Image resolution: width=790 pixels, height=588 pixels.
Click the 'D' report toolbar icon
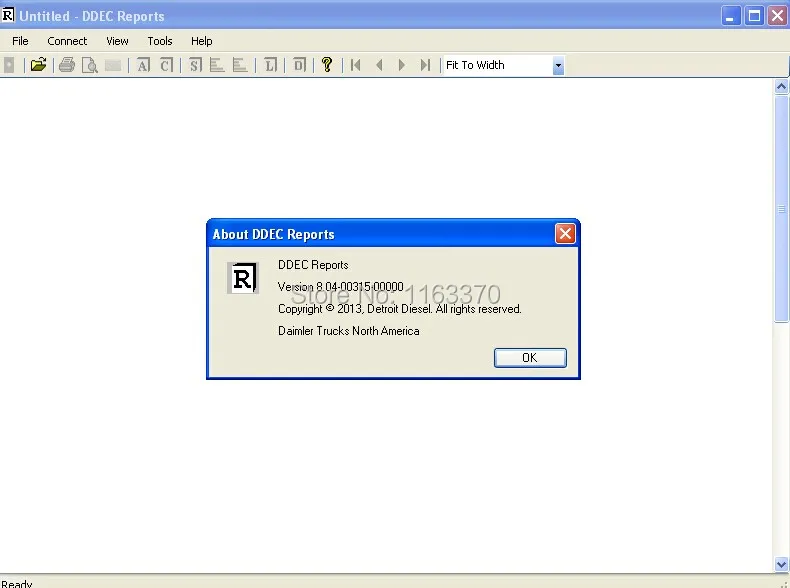(299, 65)
